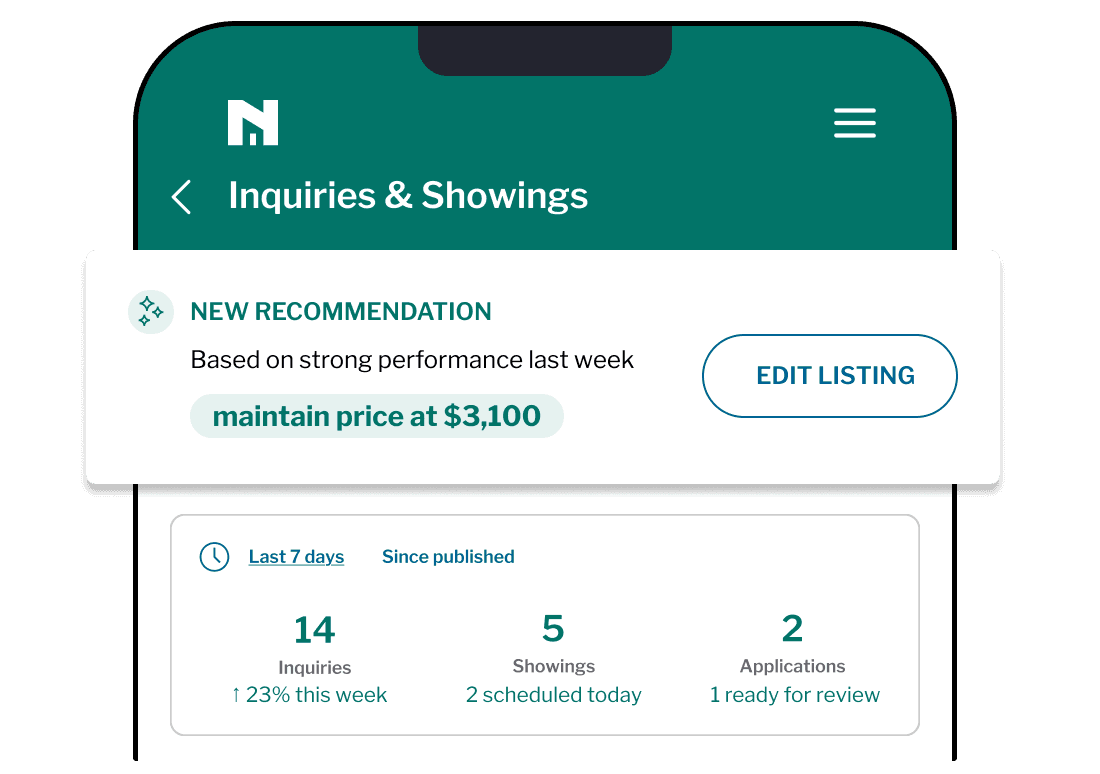Screen dimensions: 1100x774
Task: Click the Based on strong performance text
Action: pos(412,360)
